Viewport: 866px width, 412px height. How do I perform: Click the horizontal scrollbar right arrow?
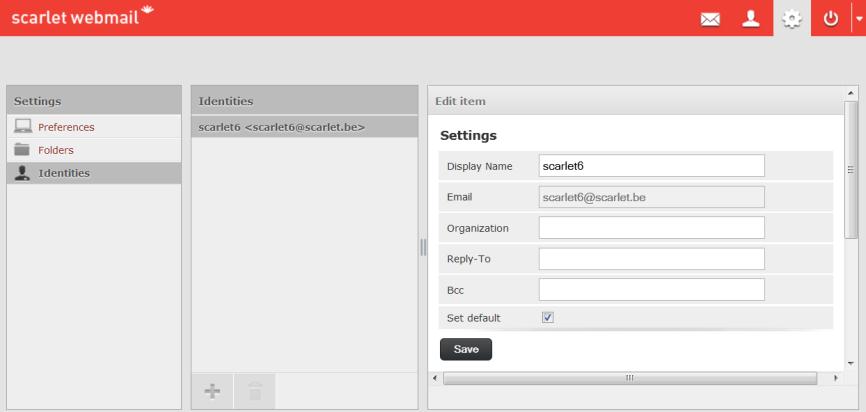coord(835,378)
